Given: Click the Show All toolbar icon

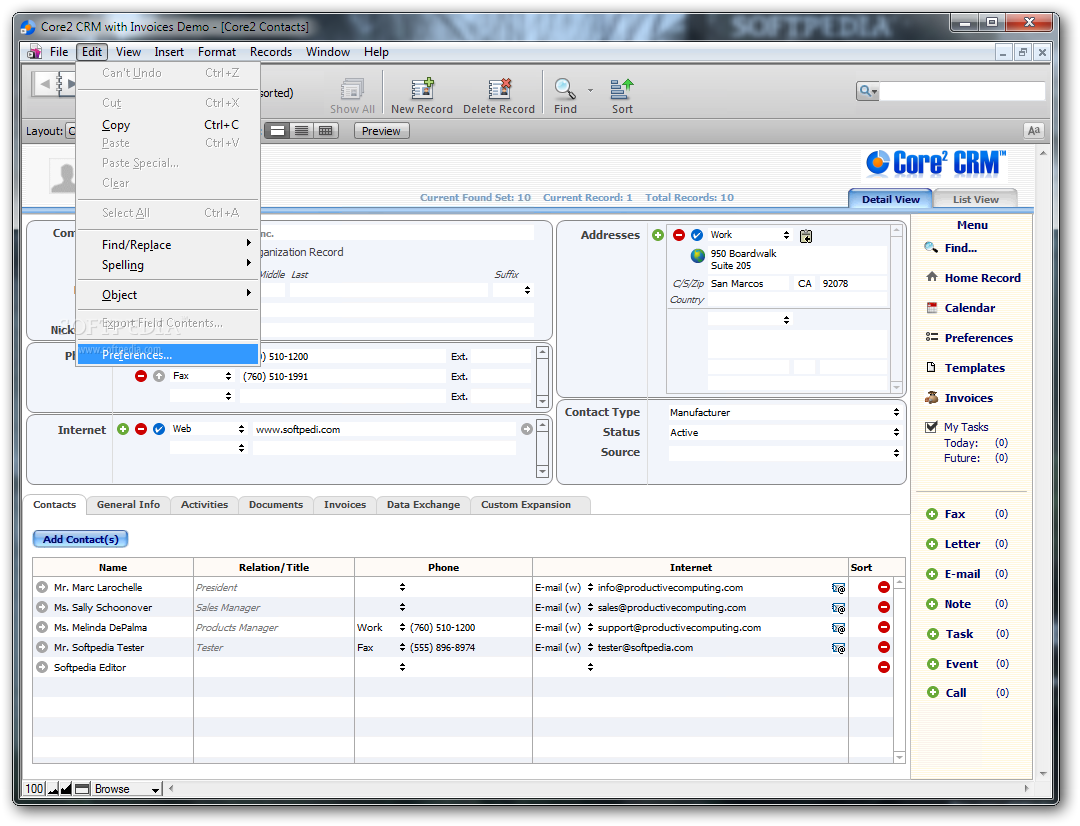Looking at the screenshot, I should 352,88.
